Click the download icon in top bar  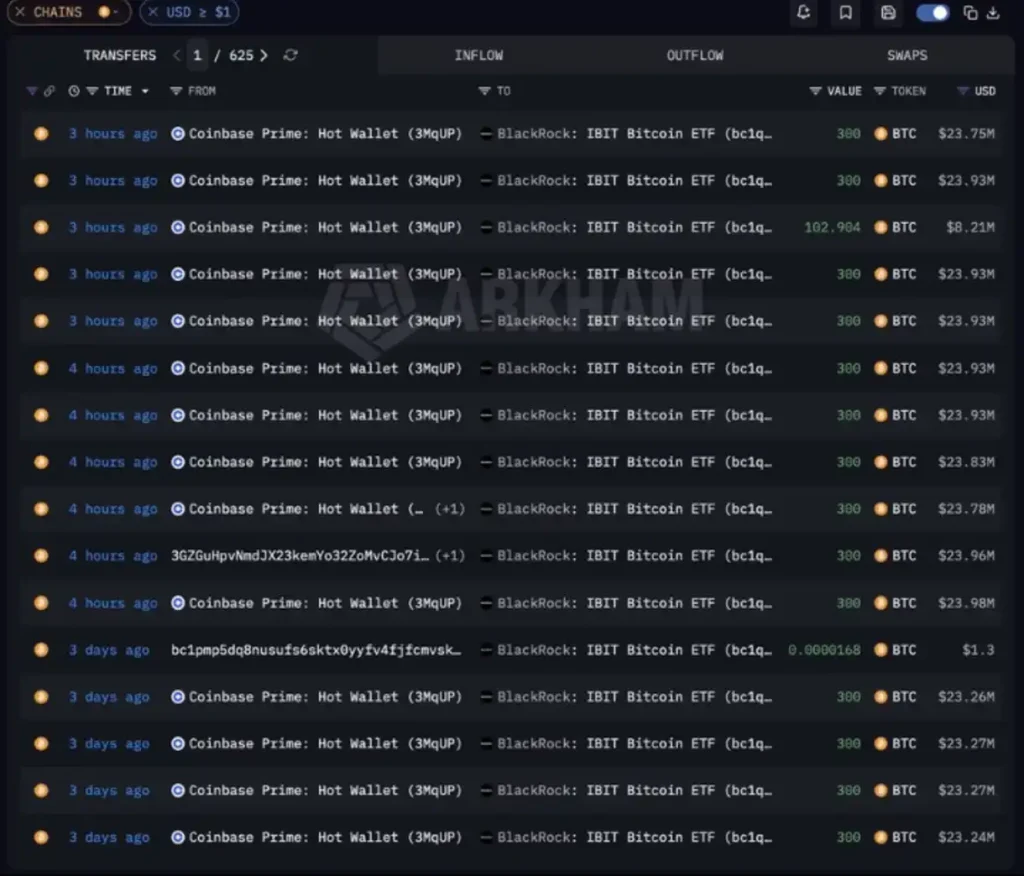(993, 12)
